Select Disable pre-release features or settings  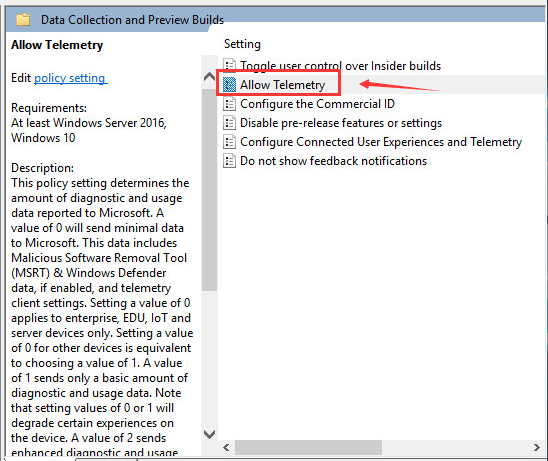[x=341, y=123]
